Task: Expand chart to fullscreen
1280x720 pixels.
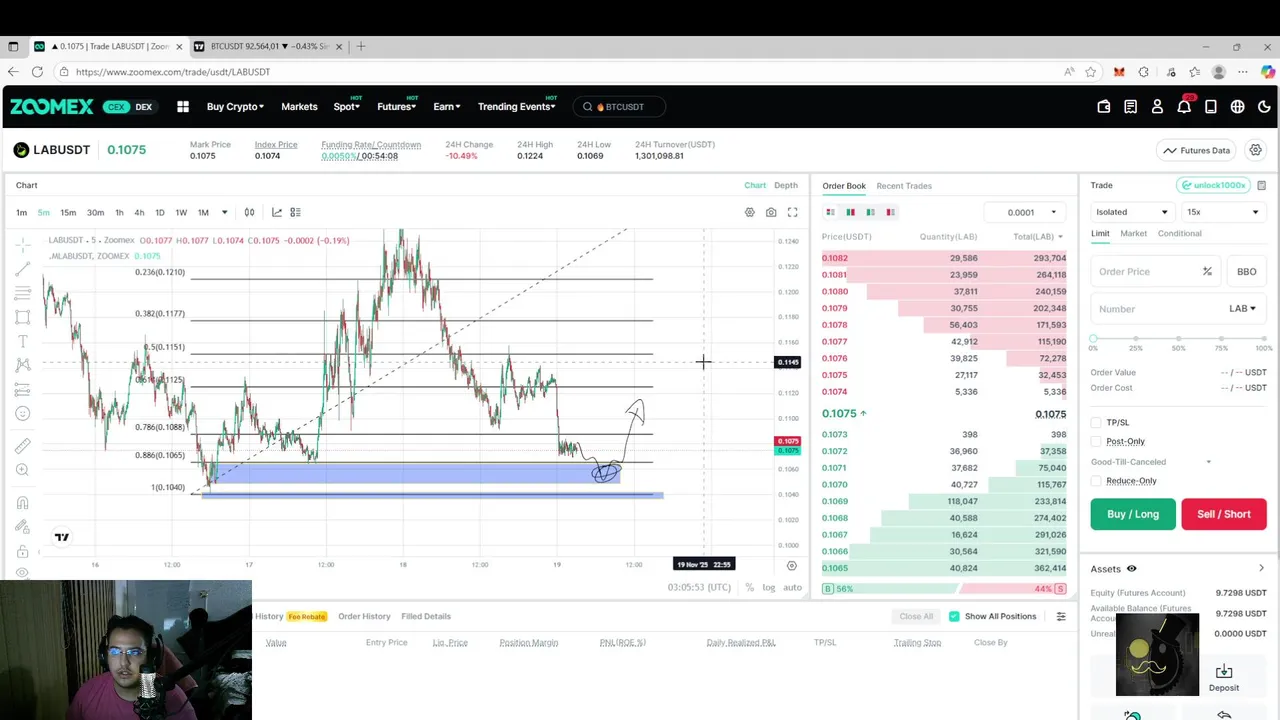Action: point(792,212)
